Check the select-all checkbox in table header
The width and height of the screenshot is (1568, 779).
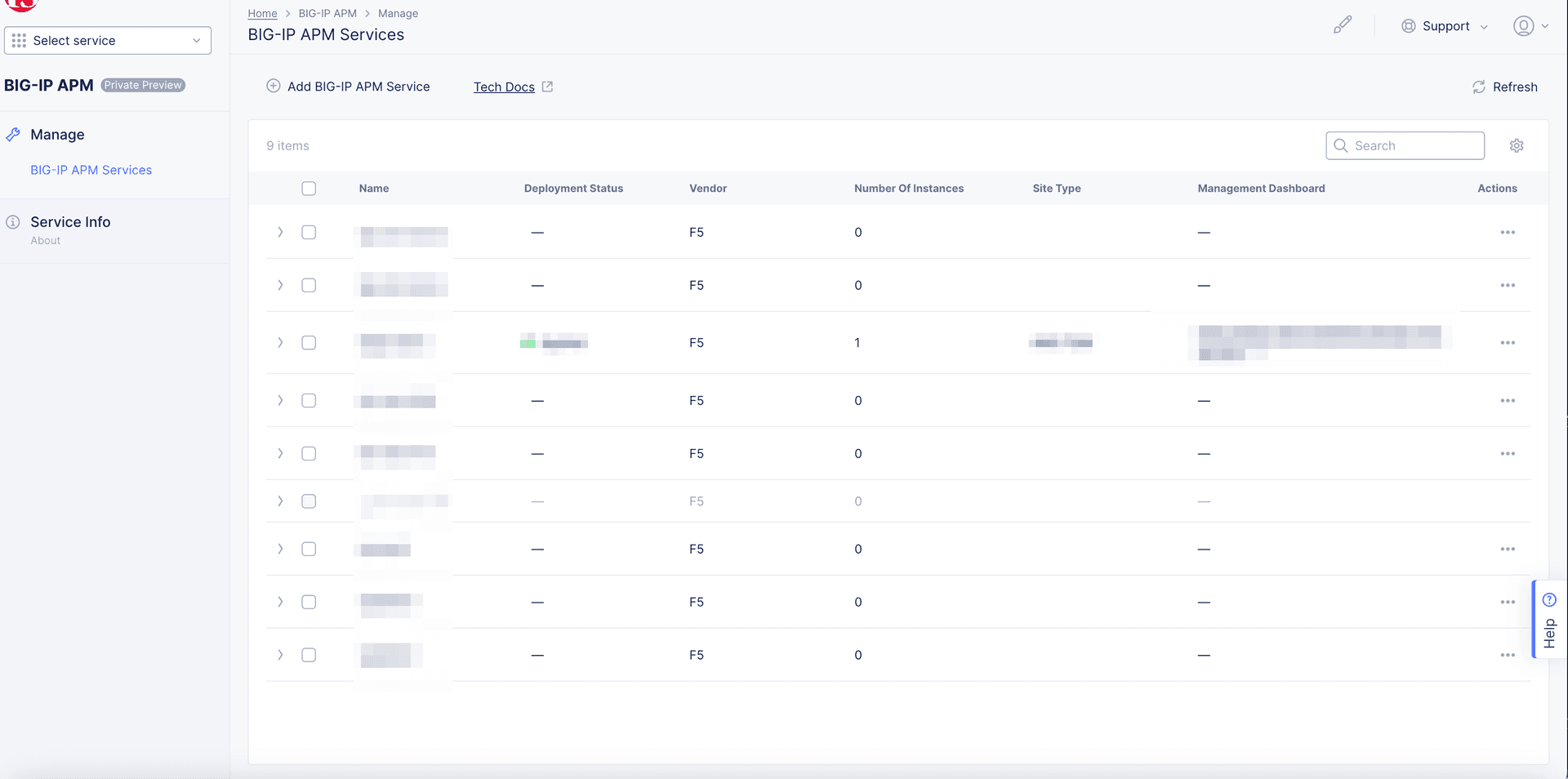309,189
